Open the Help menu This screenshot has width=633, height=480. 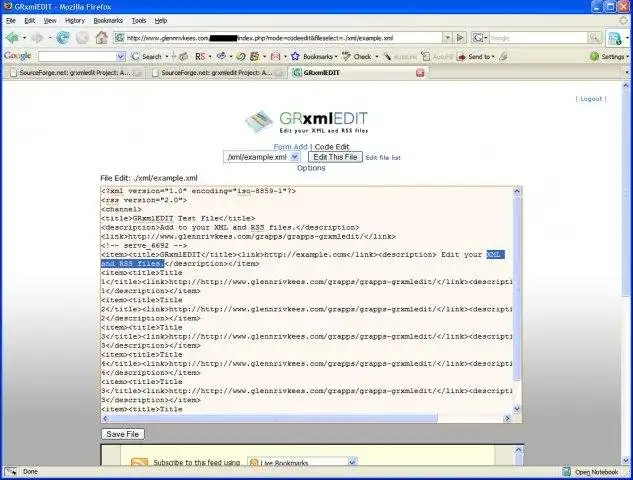point(161,21)
